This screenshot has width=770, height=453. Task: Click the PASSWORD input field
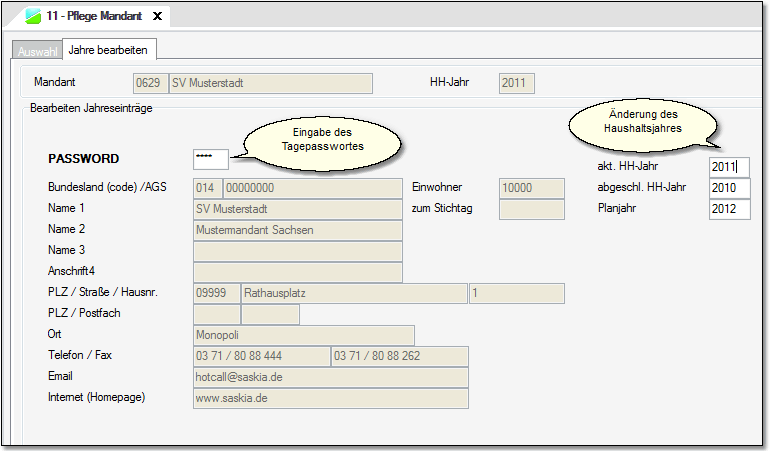211,159
